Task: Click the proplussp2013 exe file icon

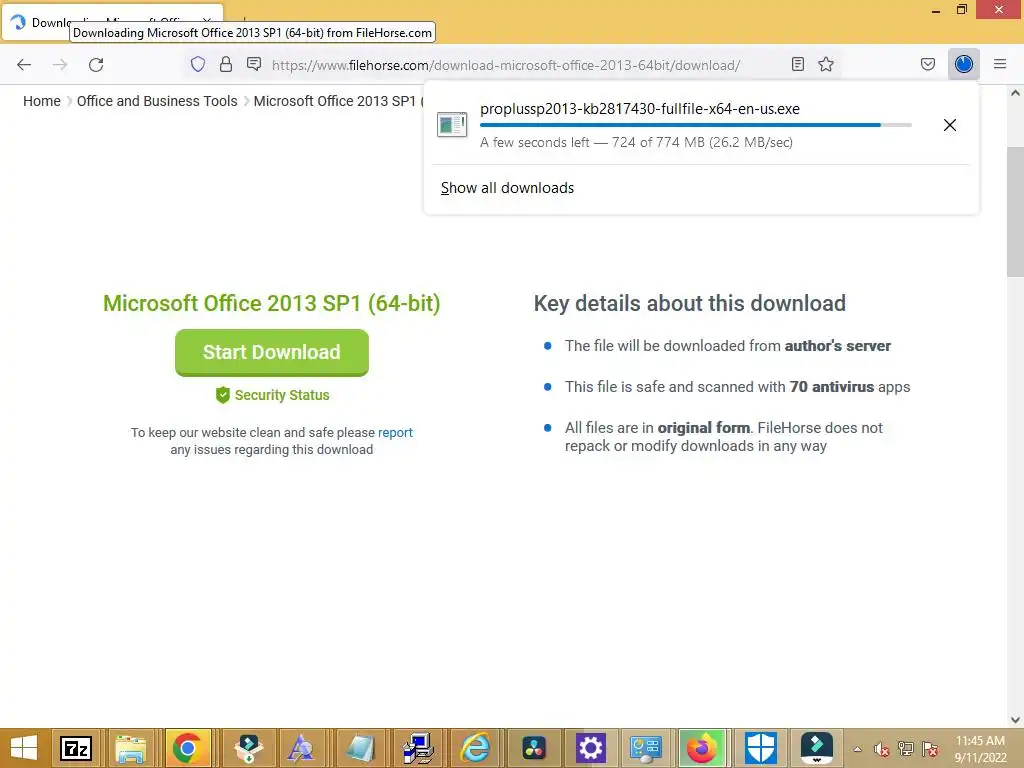Action: (452, 125)
